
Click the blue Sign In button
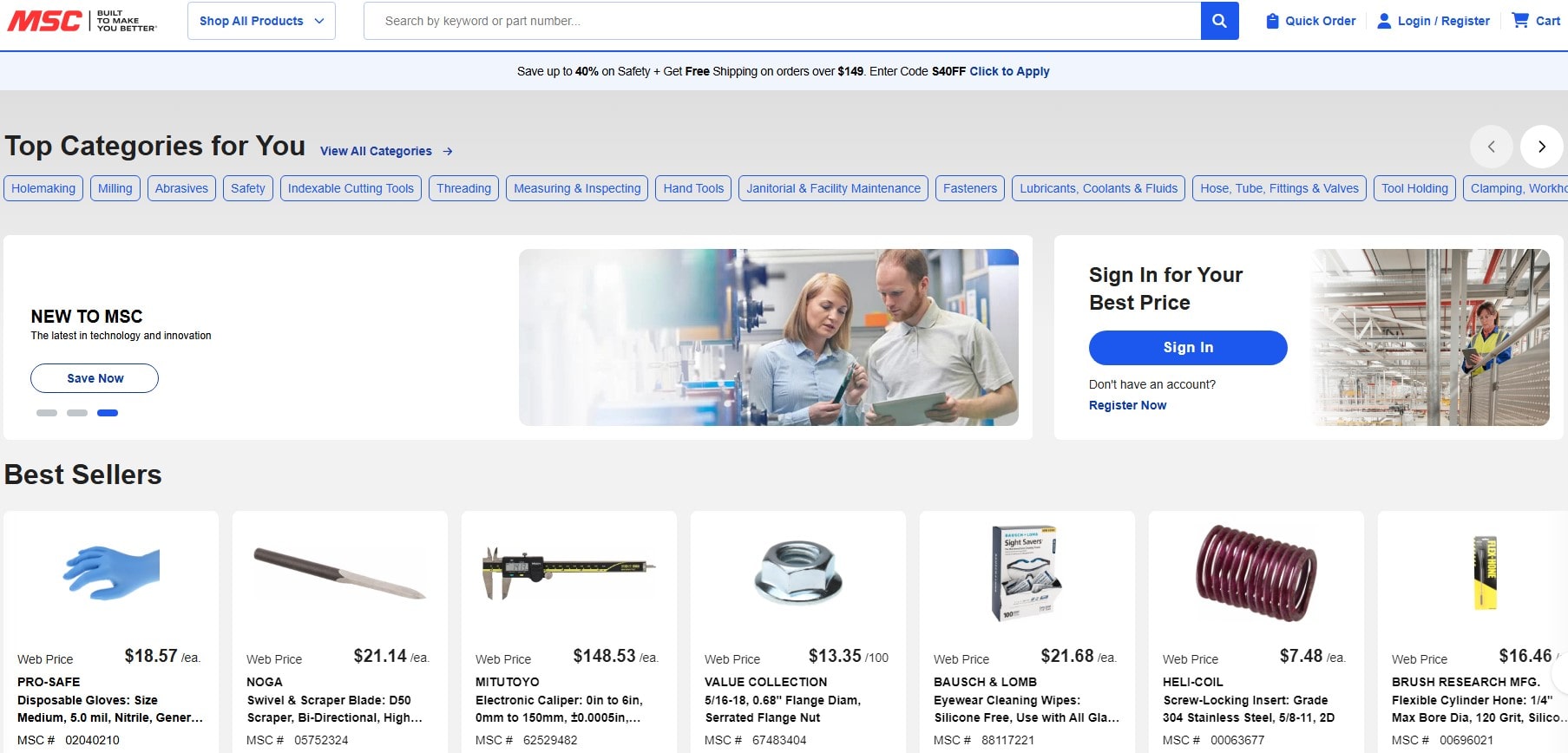pos(1188,348)
